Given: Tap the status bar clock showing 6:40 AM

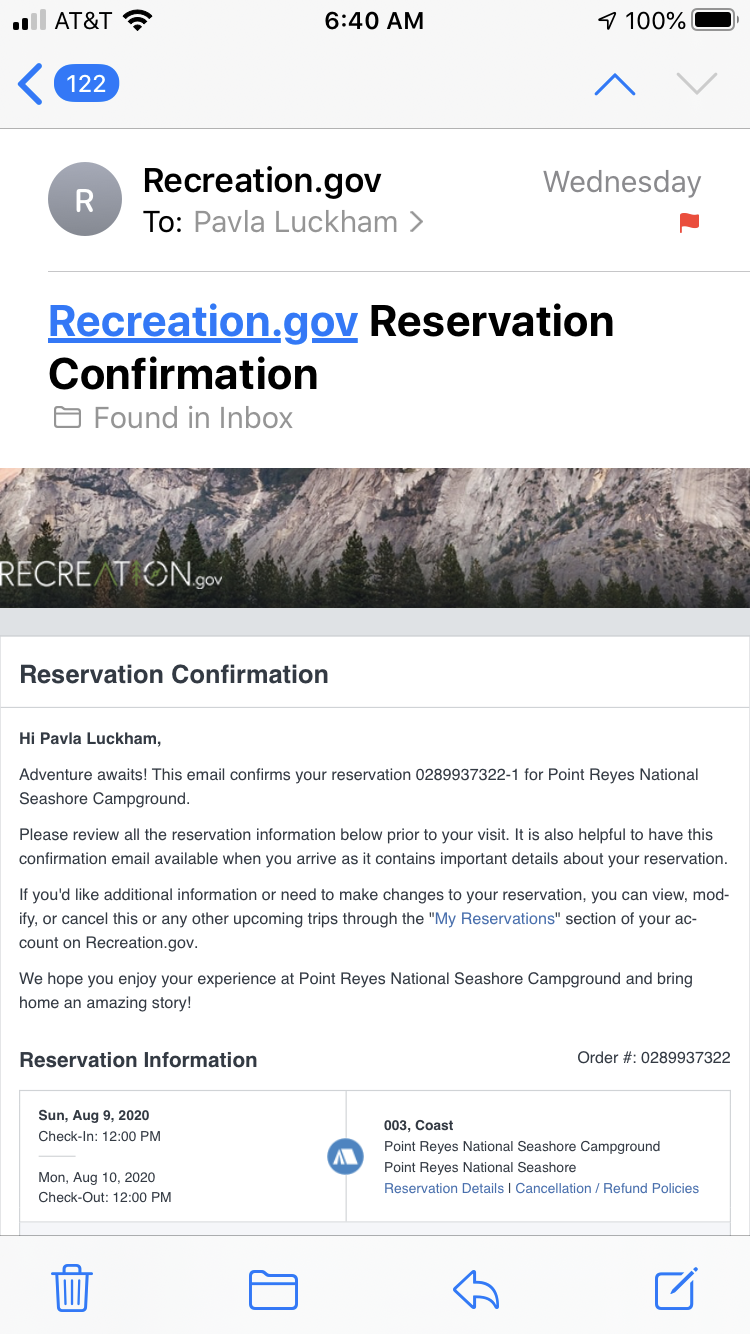Looking at the screenshot, I should pyautogui.click(x=374, y=21).
